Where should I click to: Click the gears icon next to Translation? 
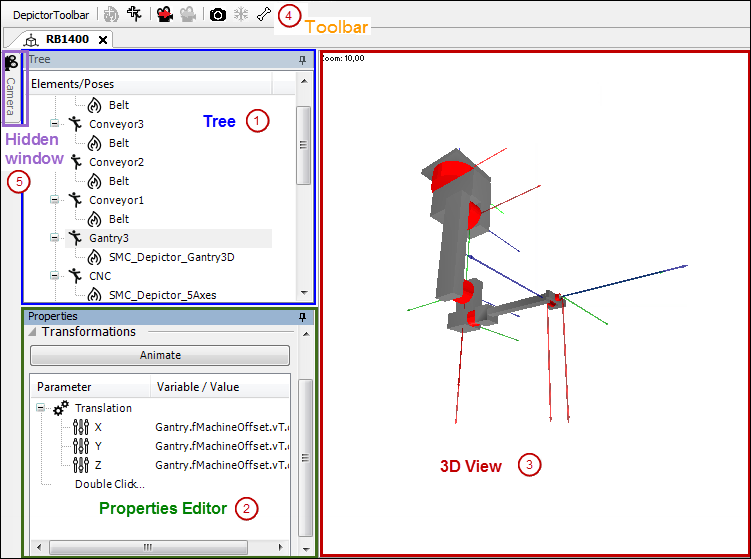coord(61,408)
